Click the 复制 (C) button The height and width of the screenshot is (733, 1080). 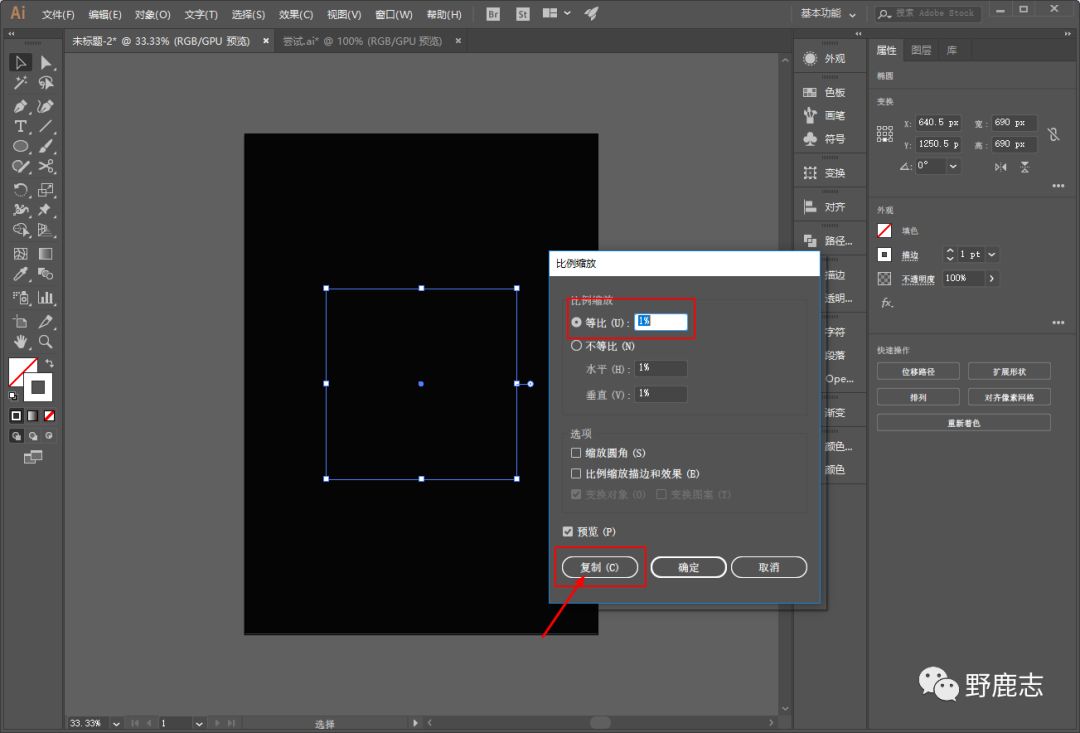tap(600, 567)
